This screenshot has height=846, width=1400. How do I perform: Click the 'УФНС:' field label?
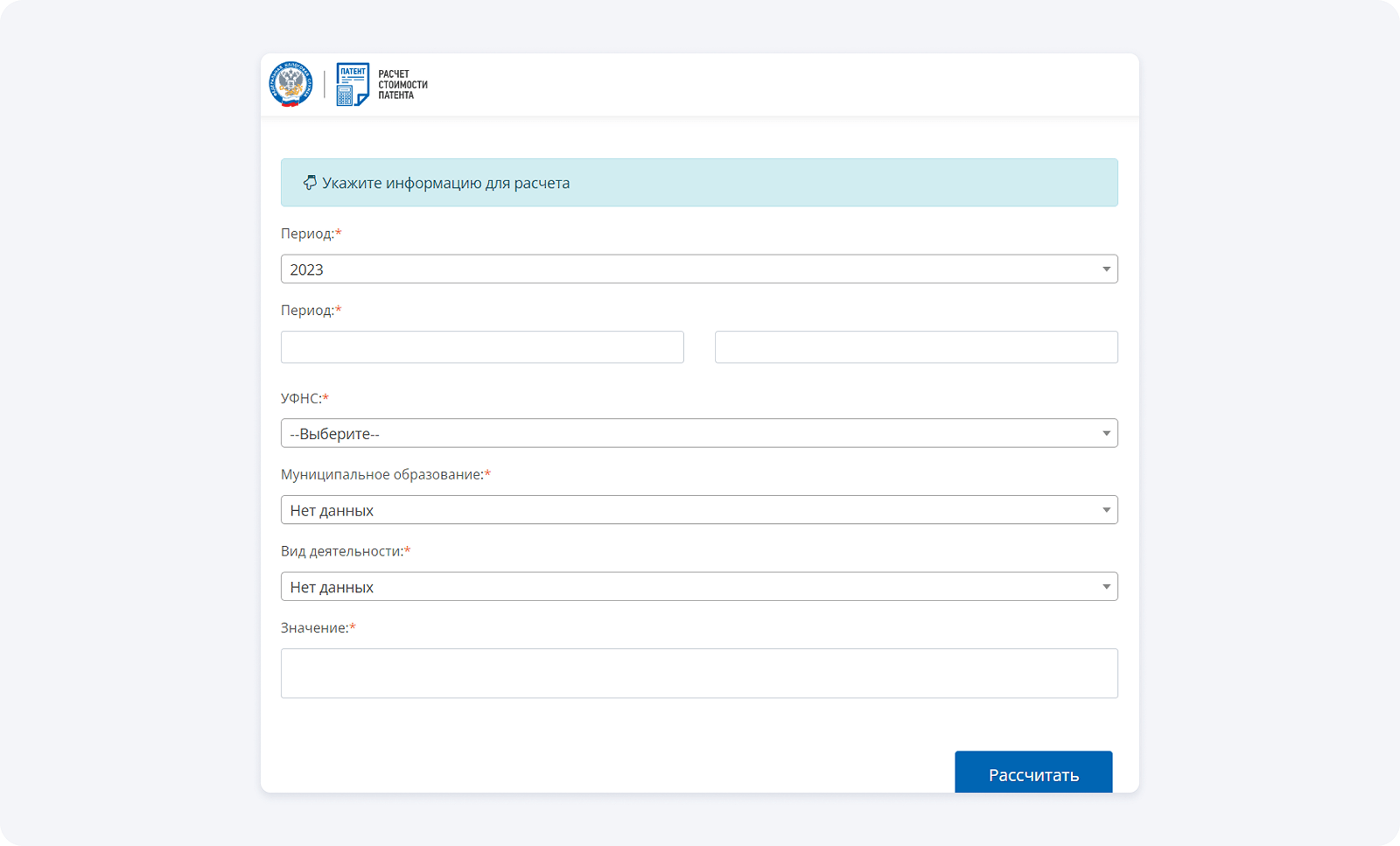tap(301, 398)
